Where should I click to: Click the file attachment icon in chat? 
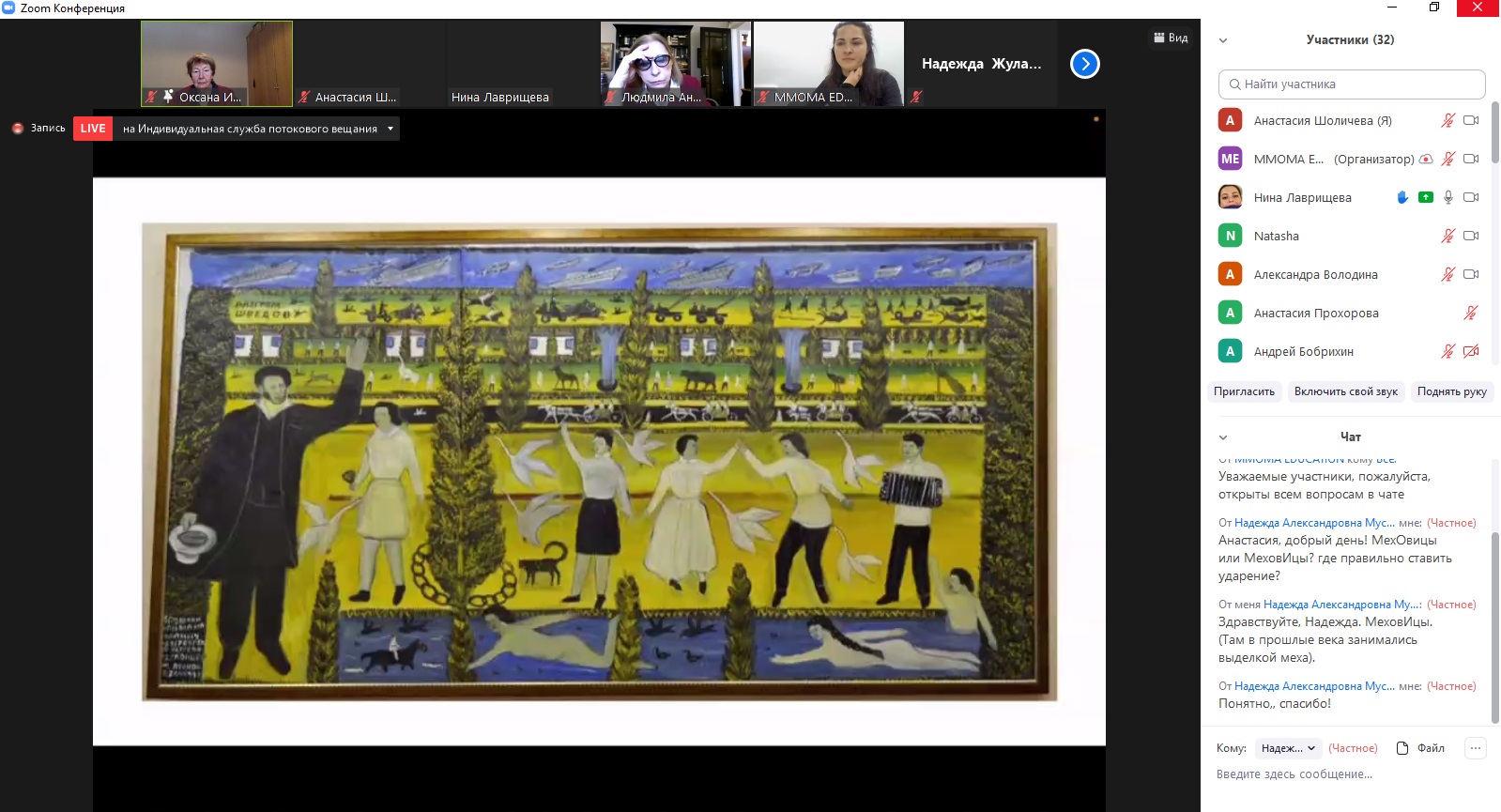pyautogui.click(x=1402, y=748)
